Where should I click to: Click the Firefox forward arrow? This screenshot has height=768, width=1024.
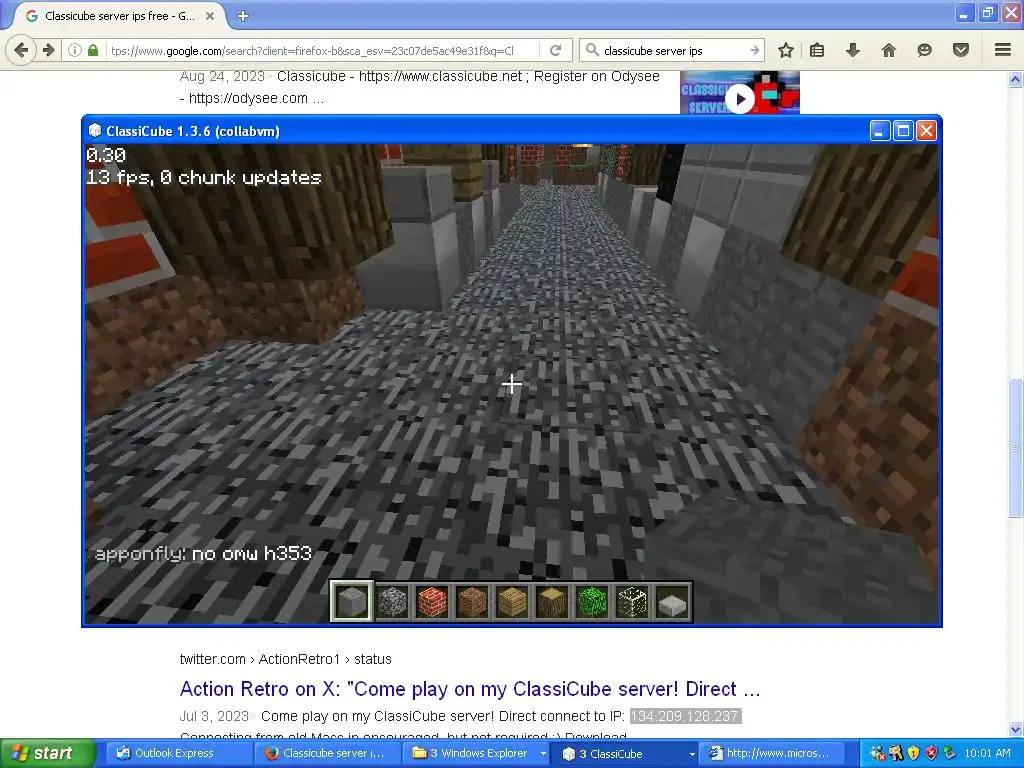[48, 50]
